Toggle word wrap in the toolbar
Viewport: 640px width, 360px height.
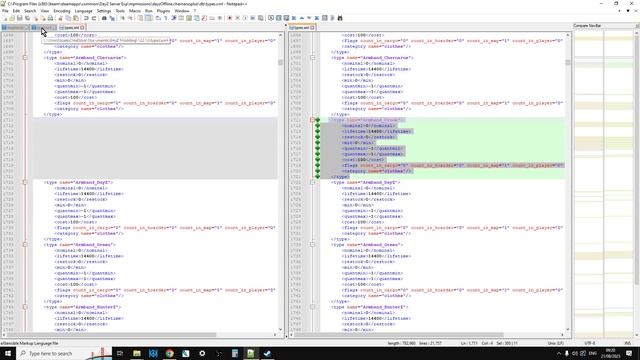[x=158, y=18]
